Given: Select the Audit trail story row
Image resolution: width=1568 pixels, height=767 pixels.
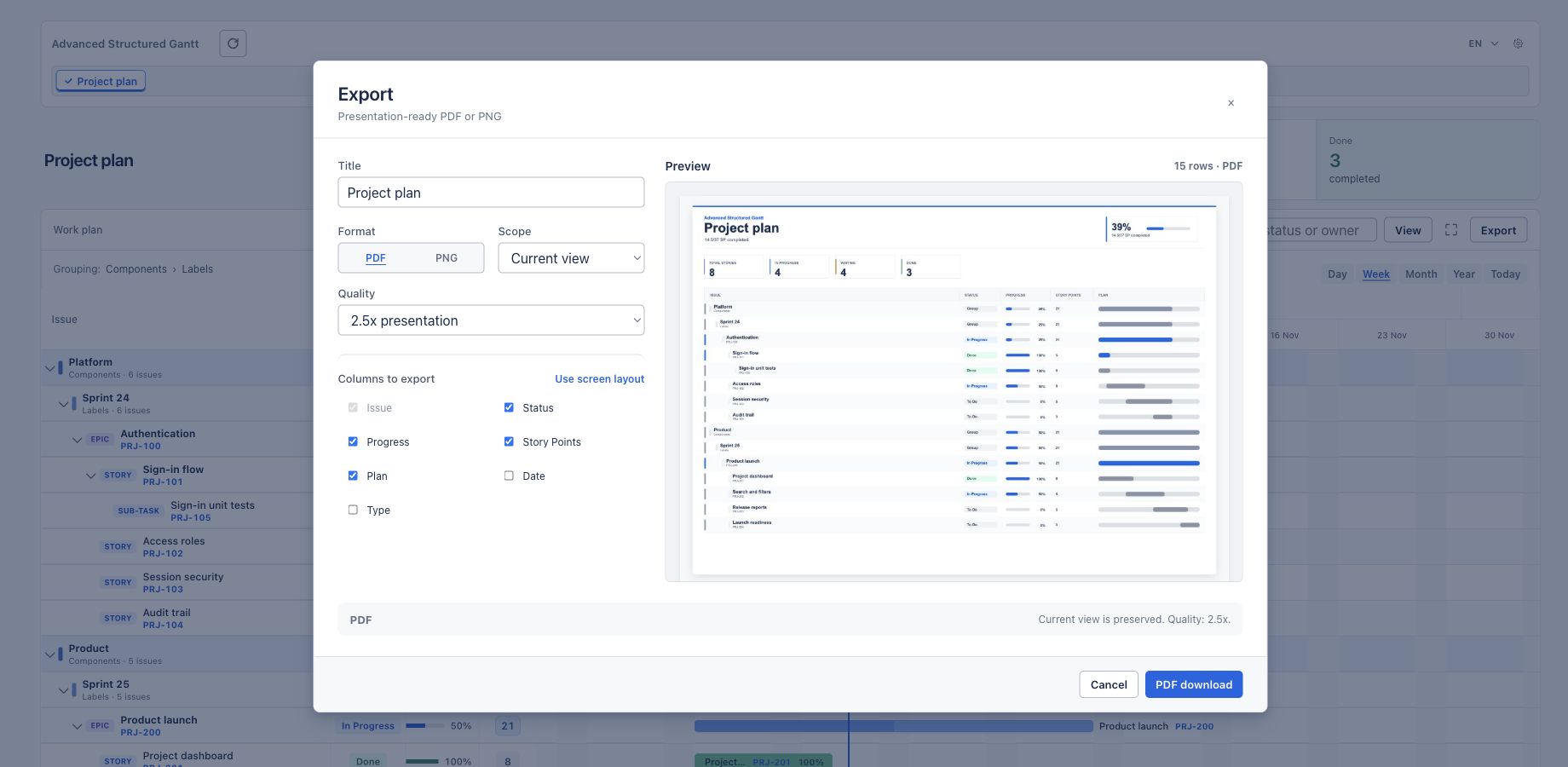Looking at the screenshot, I should (177, 618).
